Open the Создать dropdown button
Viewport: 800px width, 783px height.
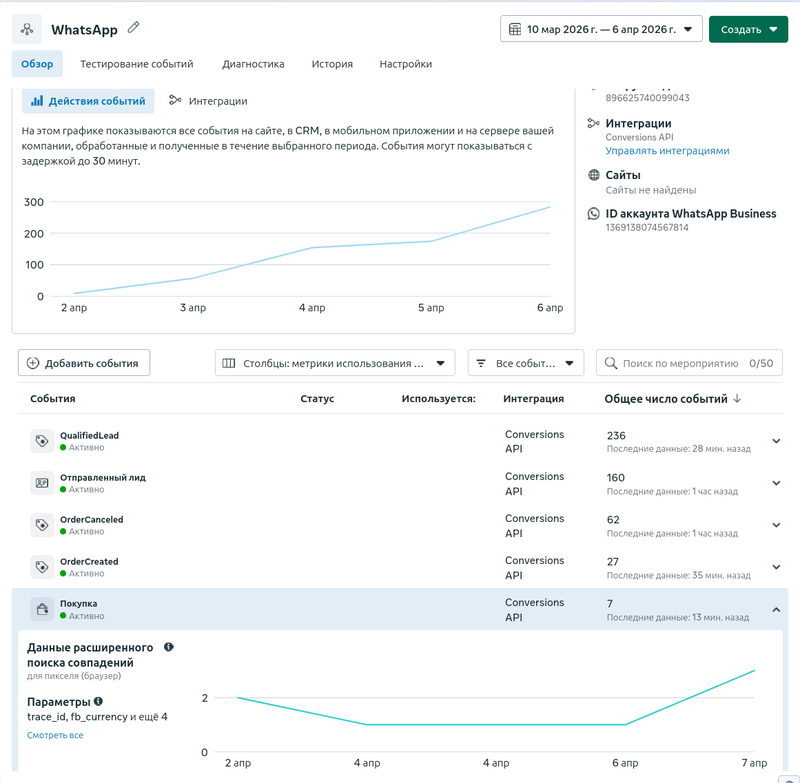pos(748,29)
